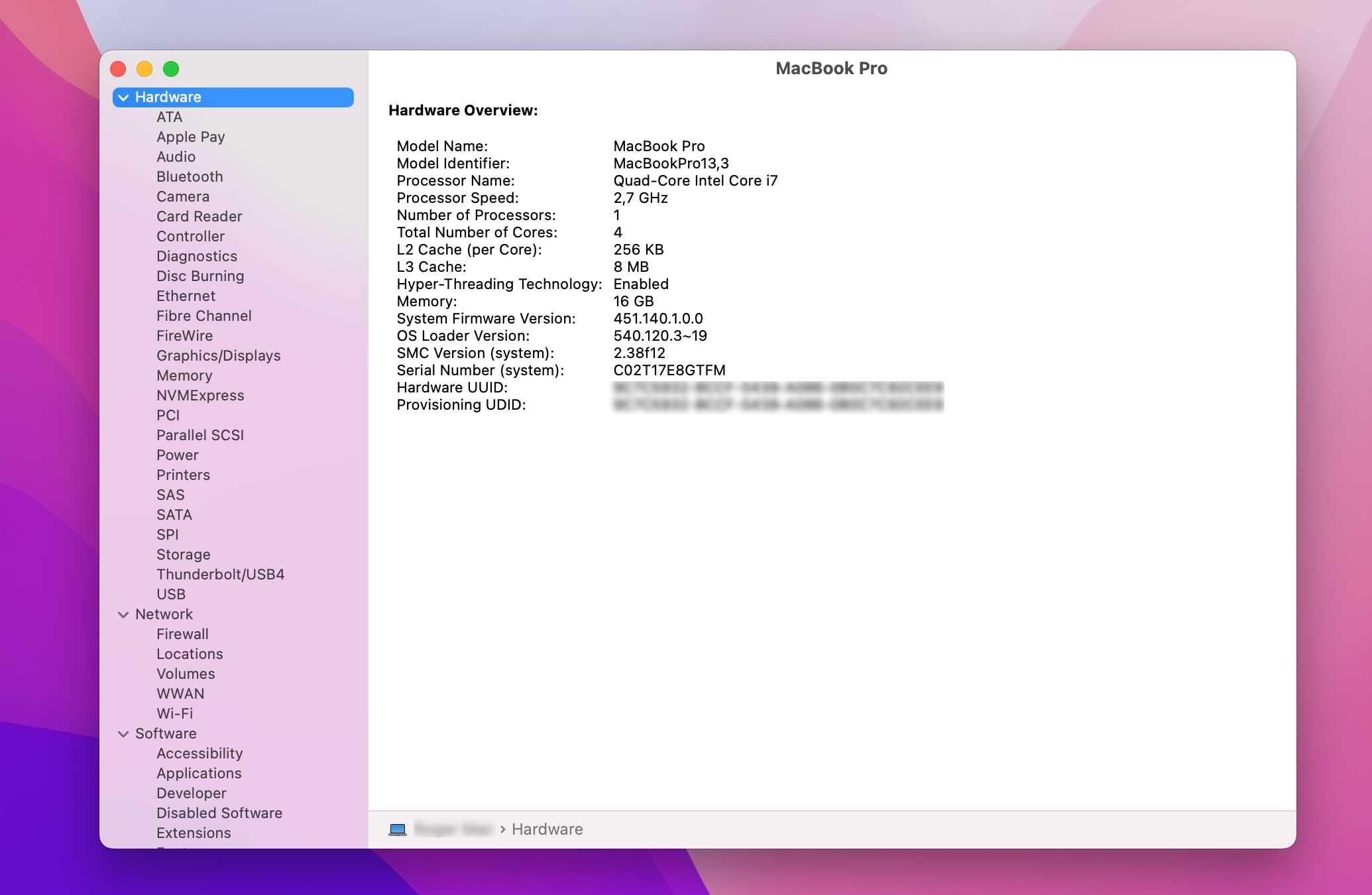Collapse the Network section chevron

123,615
